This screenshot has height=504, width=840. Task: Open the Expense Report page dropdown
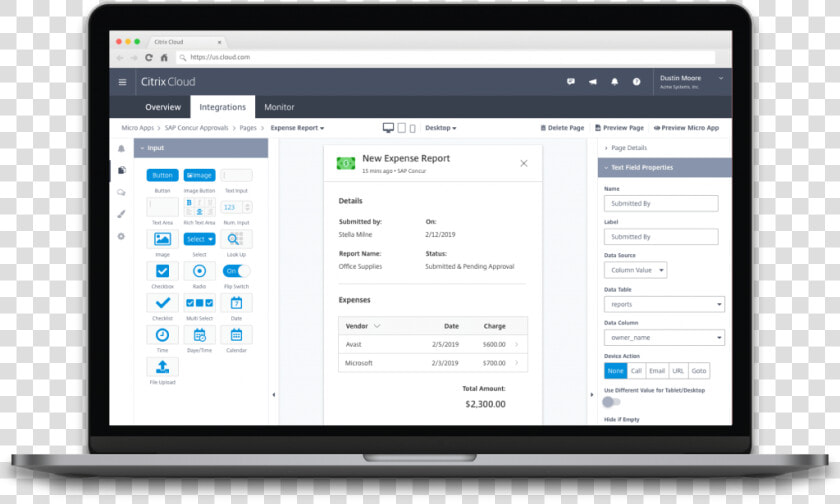point(297,128)
